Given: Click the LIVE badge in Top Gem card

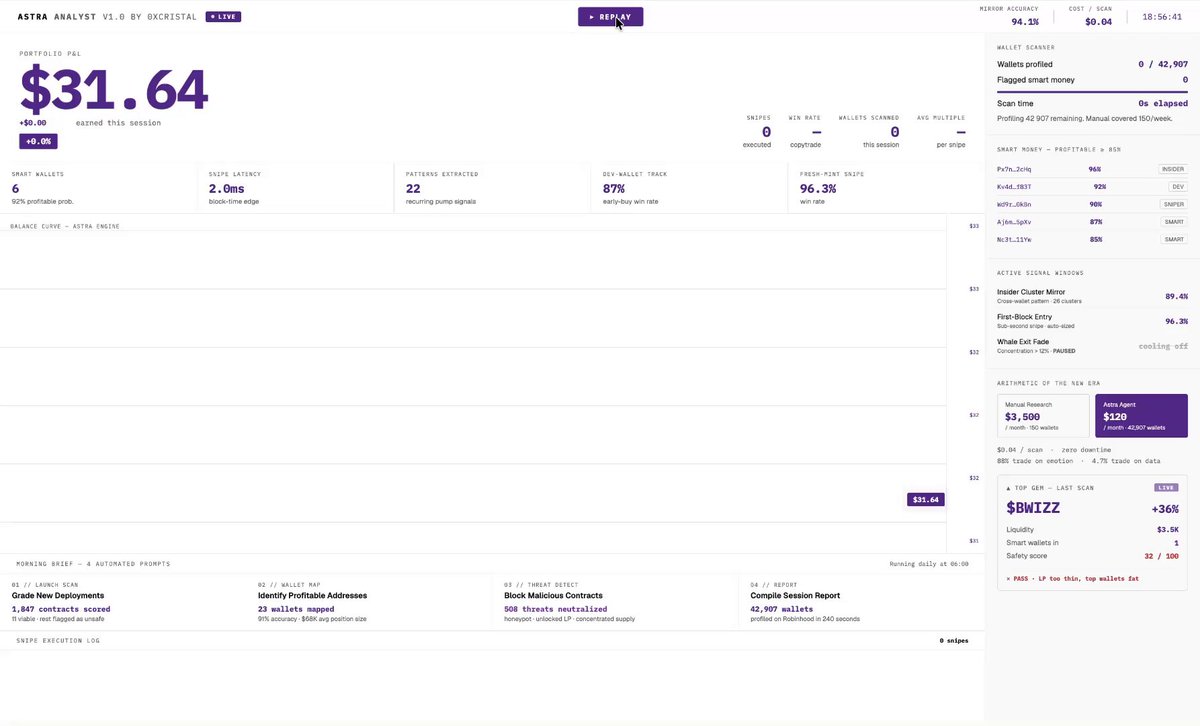Looking at the screenshot, I should coord(1167,488).
